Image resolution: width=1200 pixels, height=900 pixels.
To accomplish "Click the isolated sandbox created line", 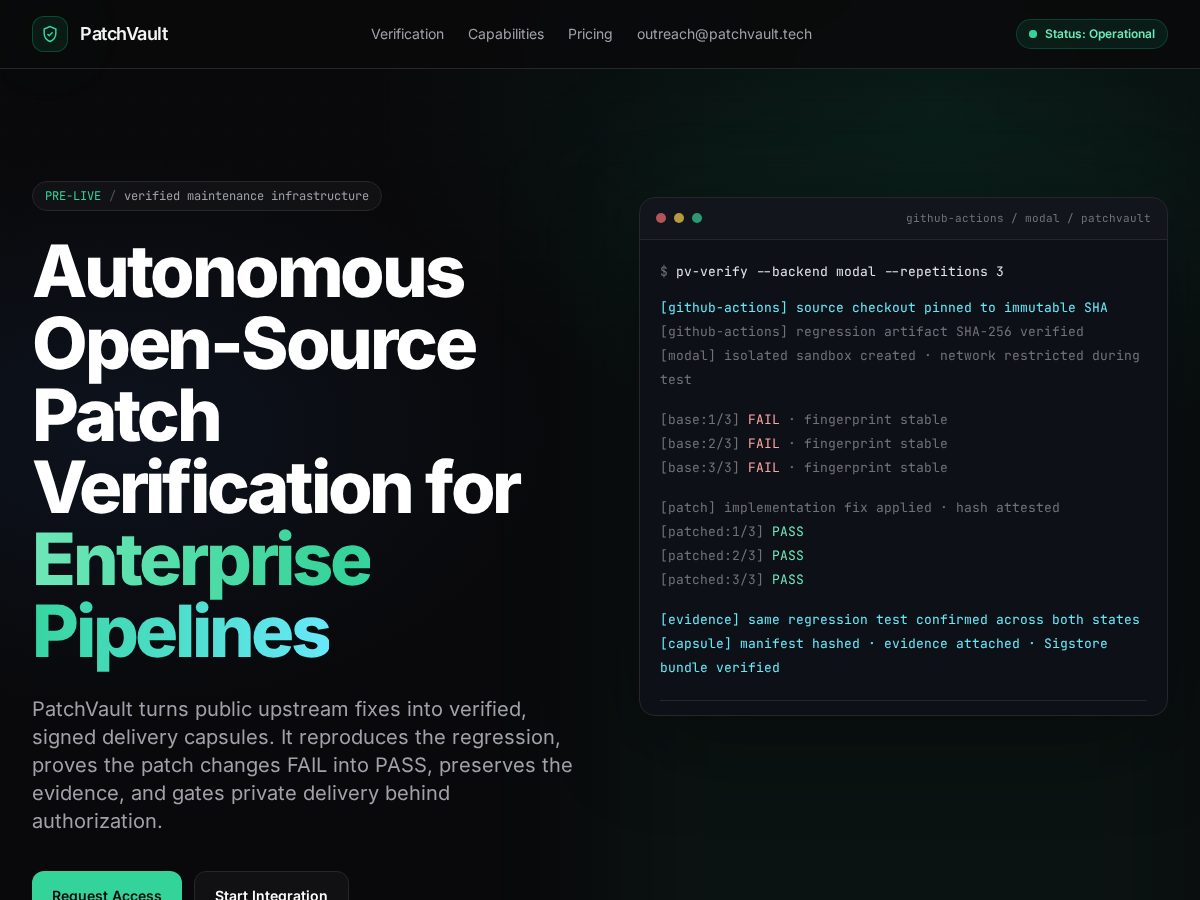I will click(900, 368).
